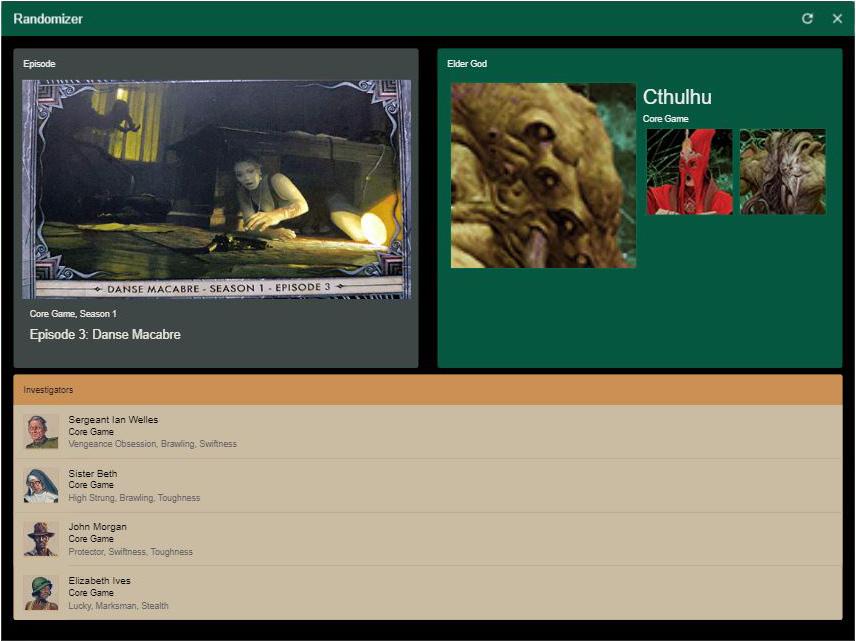Select the second Cthulhu minion card thumbnail

click(x=781, y=170)
